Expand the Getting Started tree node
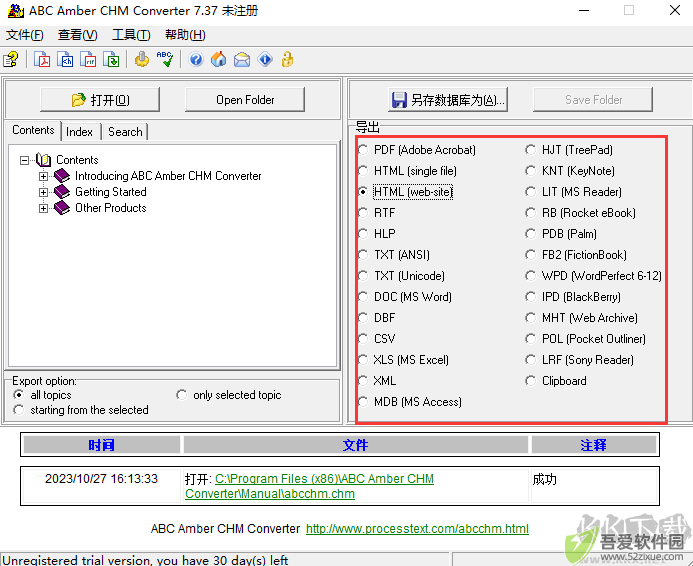 click(43, 192)
